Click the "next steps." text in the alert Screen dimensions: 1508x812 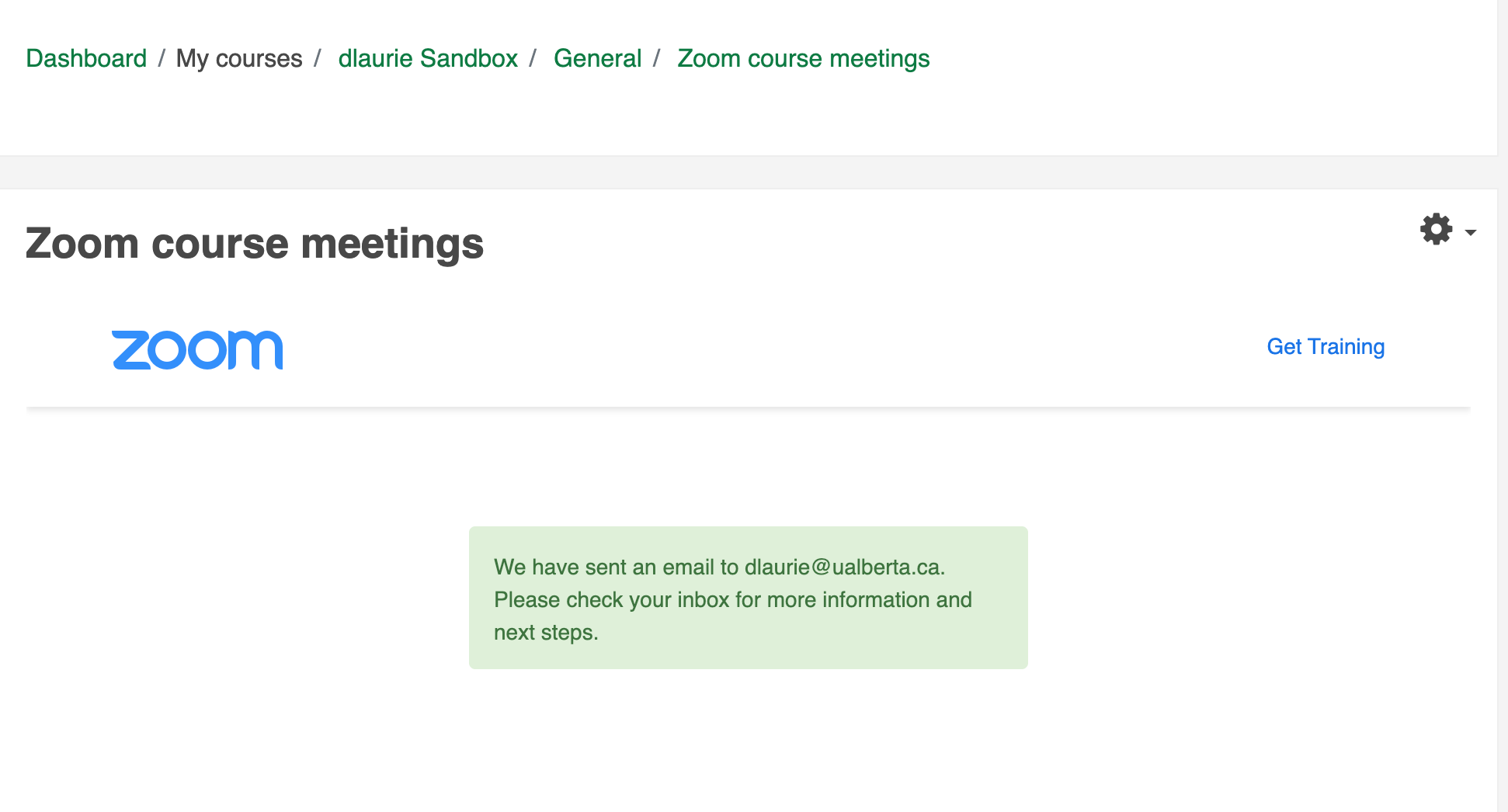[546, 632]
